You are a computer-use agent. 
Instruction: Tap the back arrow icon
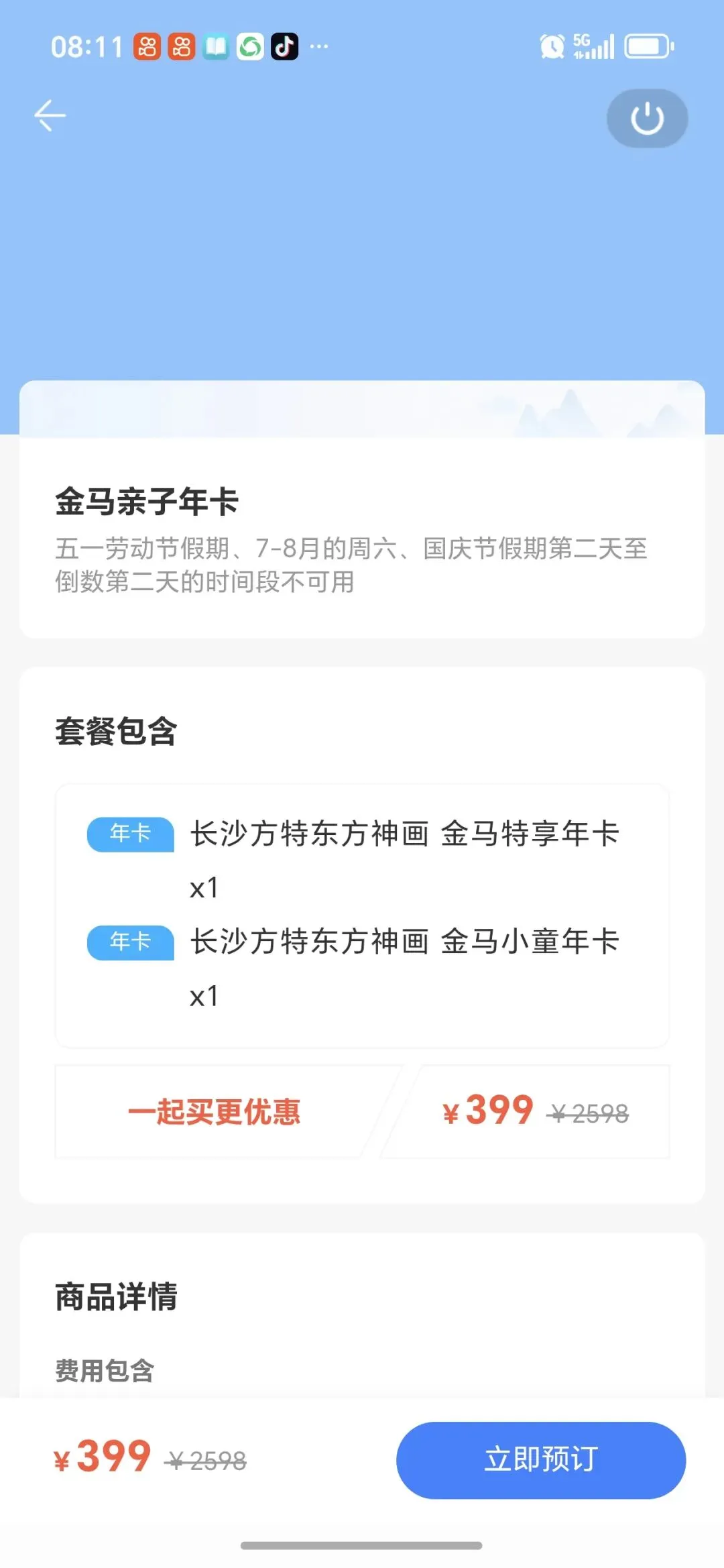[50, 116]
